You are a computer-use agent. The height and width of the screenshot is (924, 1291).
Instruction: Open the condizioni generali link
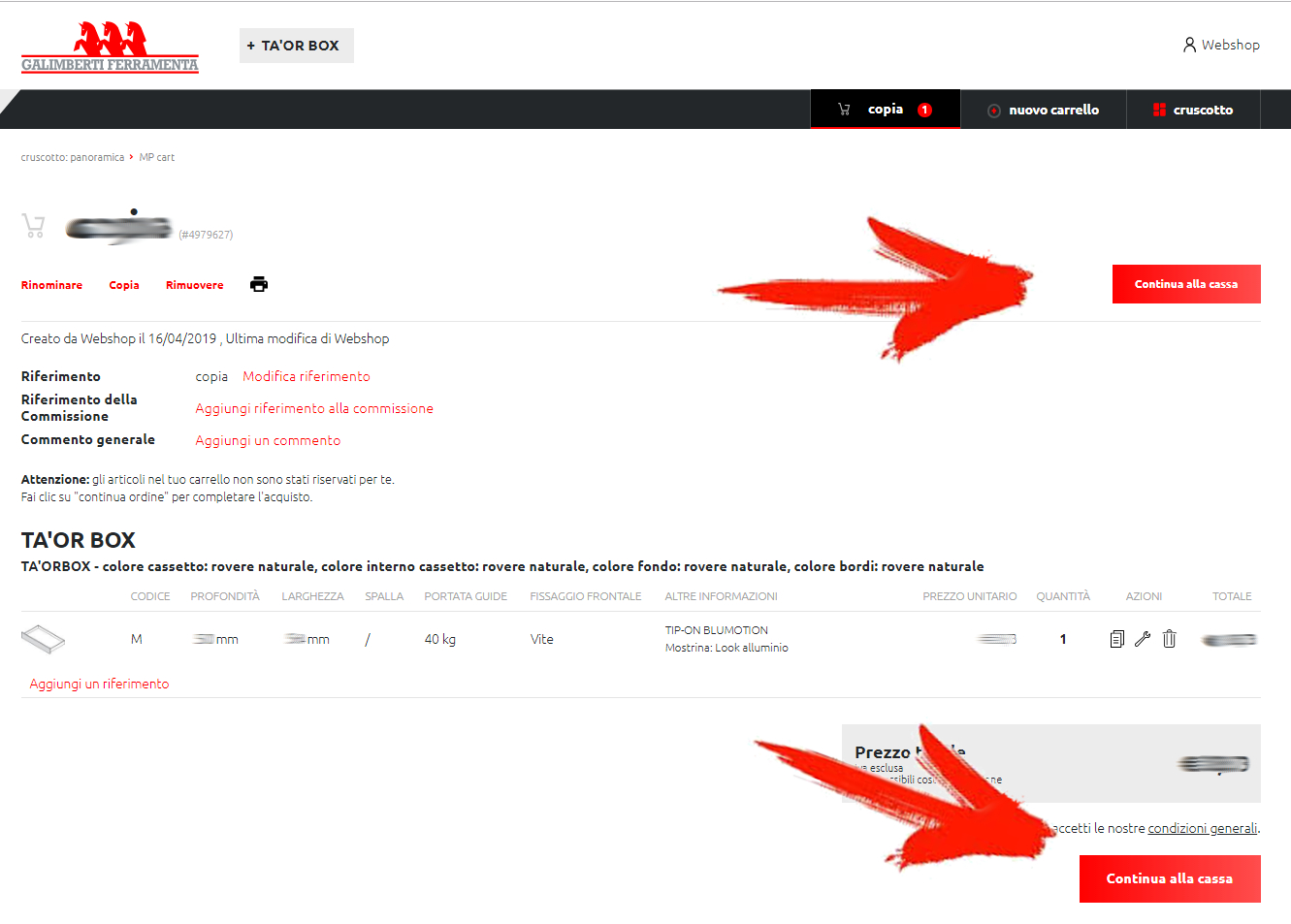click(x=1202, y=828)
